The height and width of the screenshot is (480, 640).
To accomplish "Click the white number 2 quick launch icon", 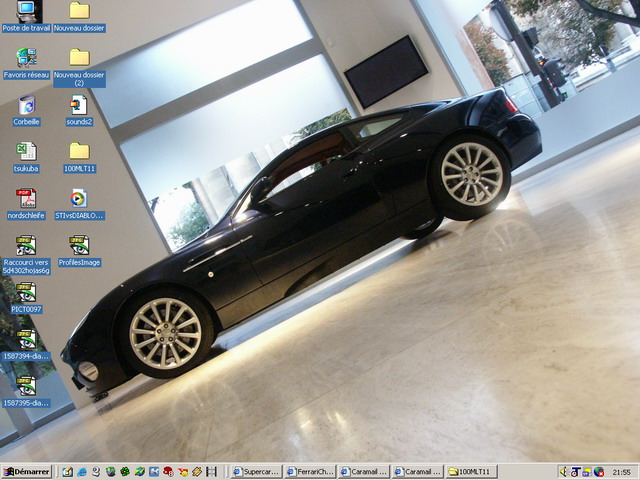I will click(x=96, y=472).
